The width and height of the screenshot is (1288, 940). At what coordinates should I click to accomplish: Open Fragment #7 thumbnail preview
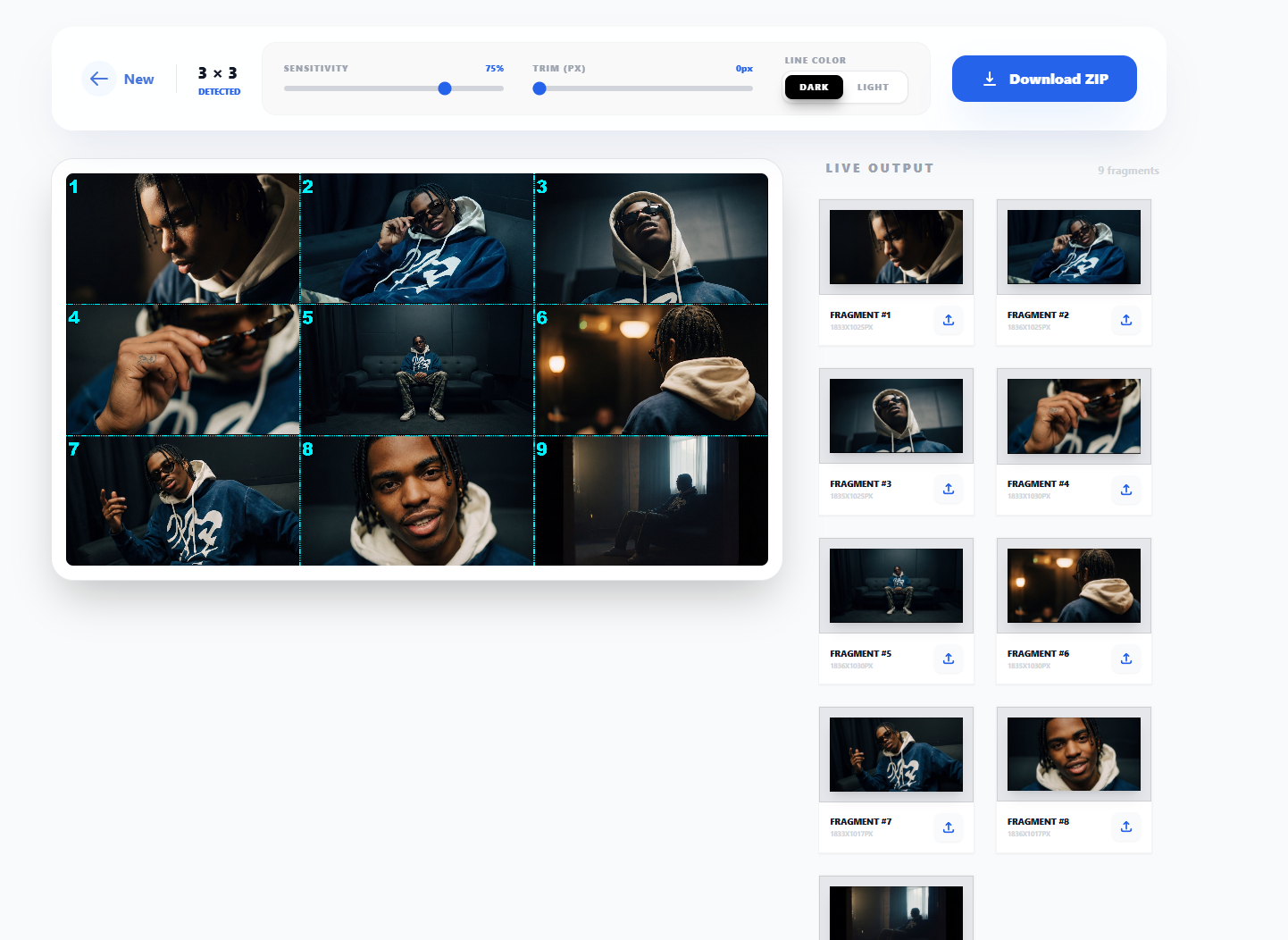(896, 754)
